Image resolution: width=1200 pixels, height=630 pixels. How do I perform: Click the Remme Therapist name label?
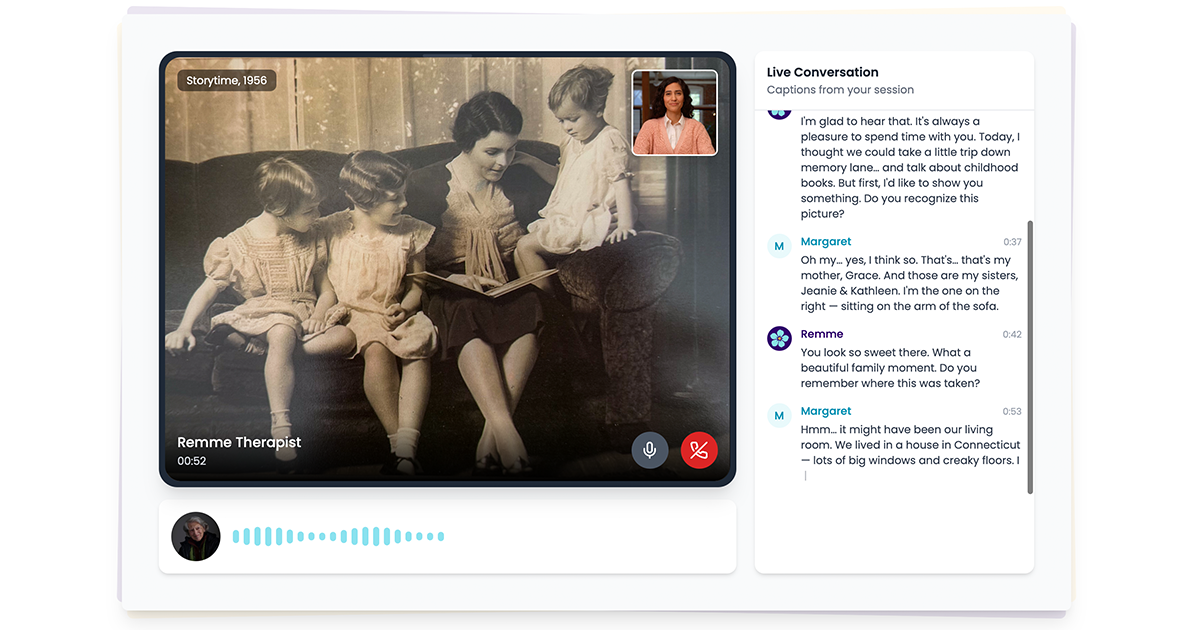(x=239, y=442)
